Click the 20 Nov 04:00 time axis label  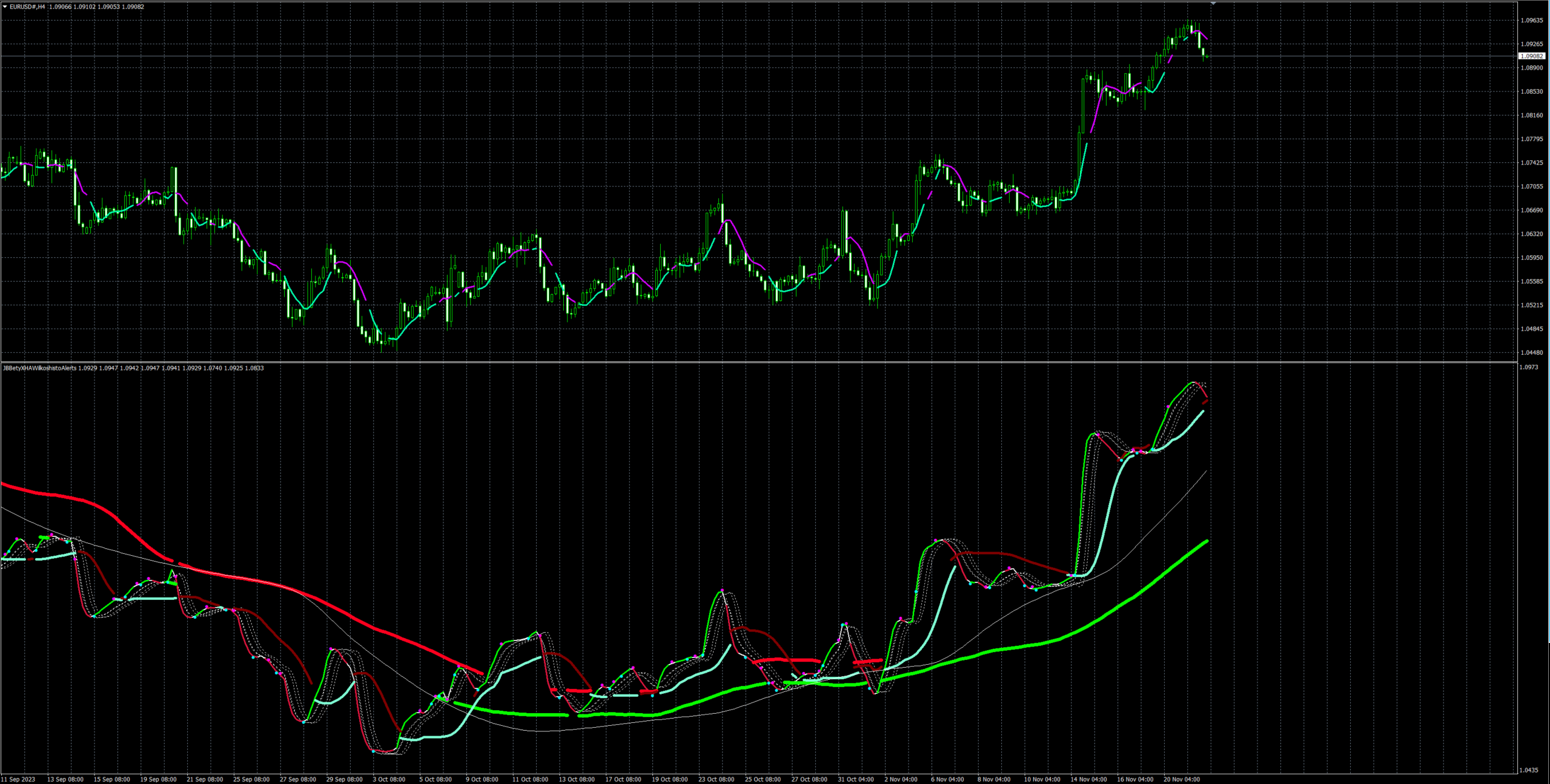(1181, 779)
